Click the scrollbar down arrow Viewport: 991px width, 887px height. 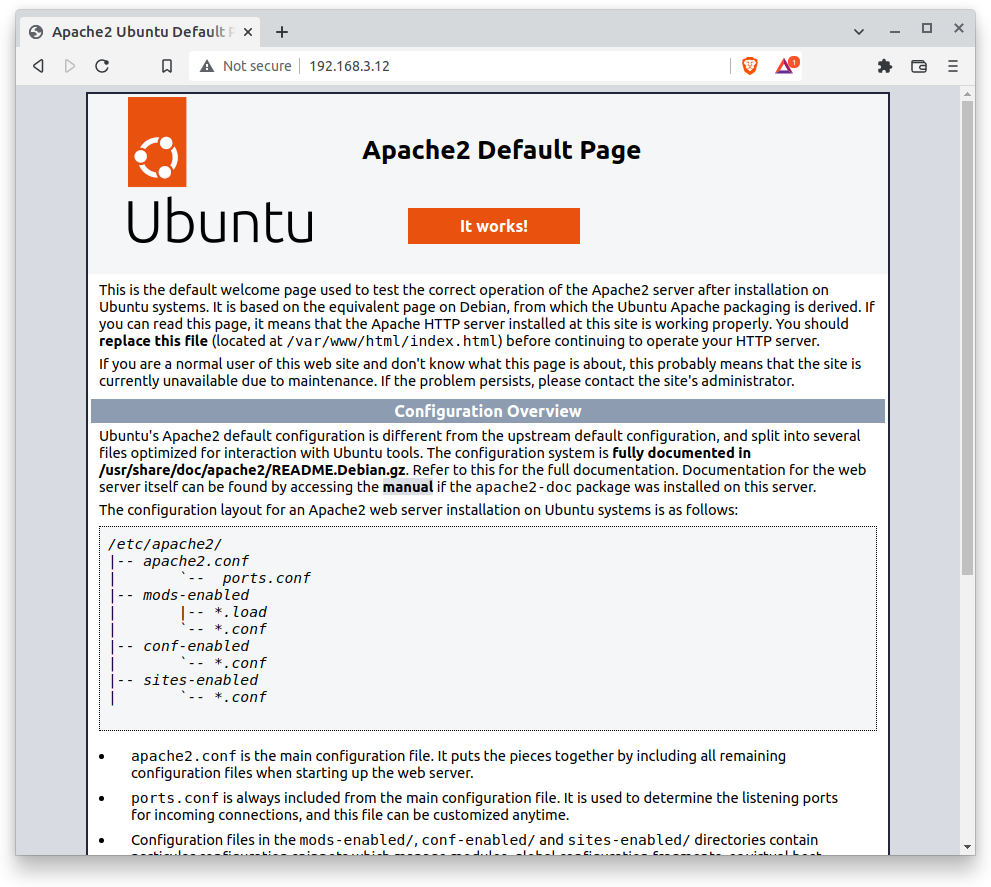[x=967, y=847]
